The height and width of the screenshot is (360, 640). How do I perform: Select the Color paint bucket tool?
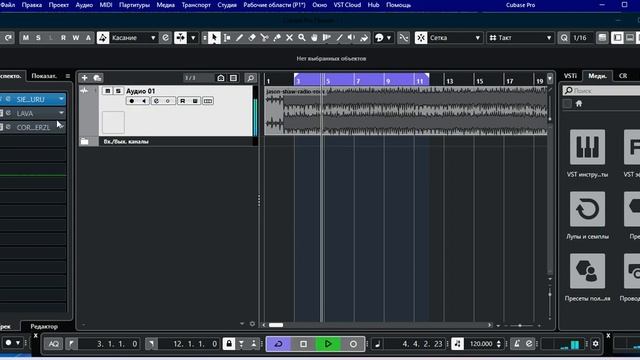coord(364,38)
